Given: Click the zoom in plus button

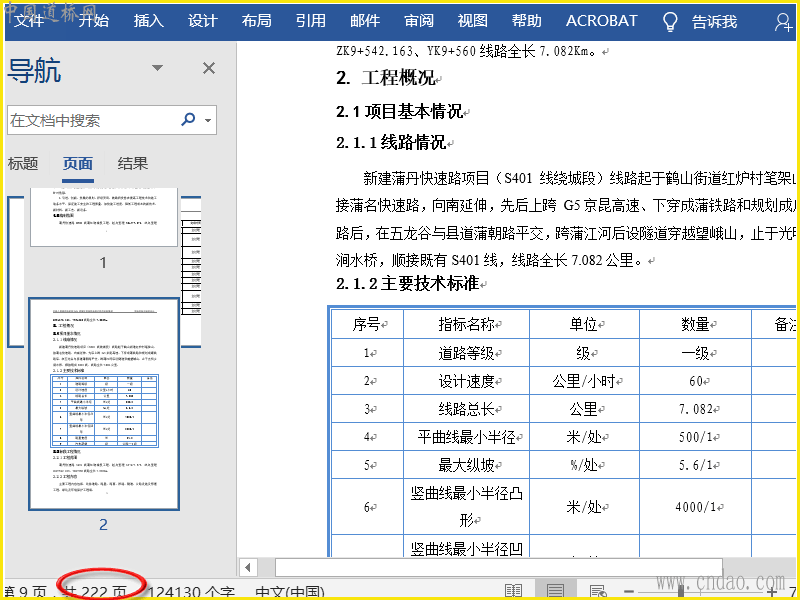Looking at the screenshot, I should (x=772, y=592).
